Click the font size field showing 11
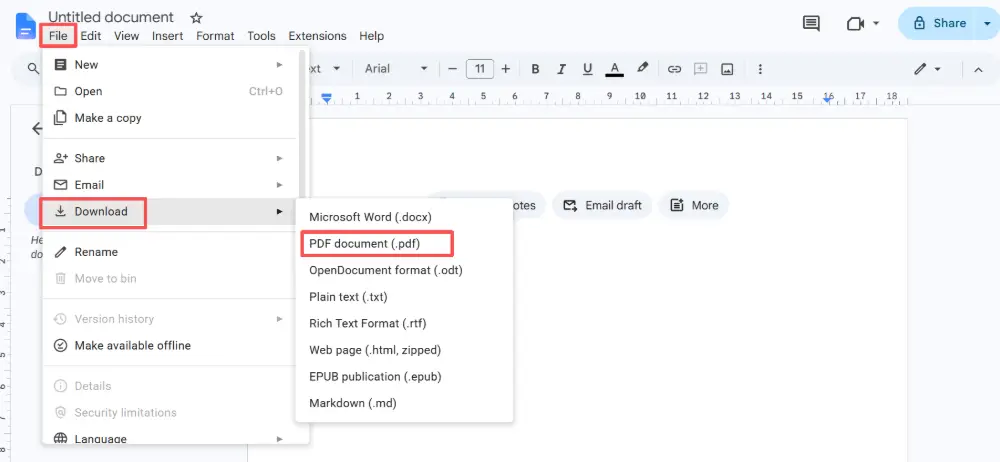Image resolution: width=1000 pixels, height=462 pixels. (480, 69)
